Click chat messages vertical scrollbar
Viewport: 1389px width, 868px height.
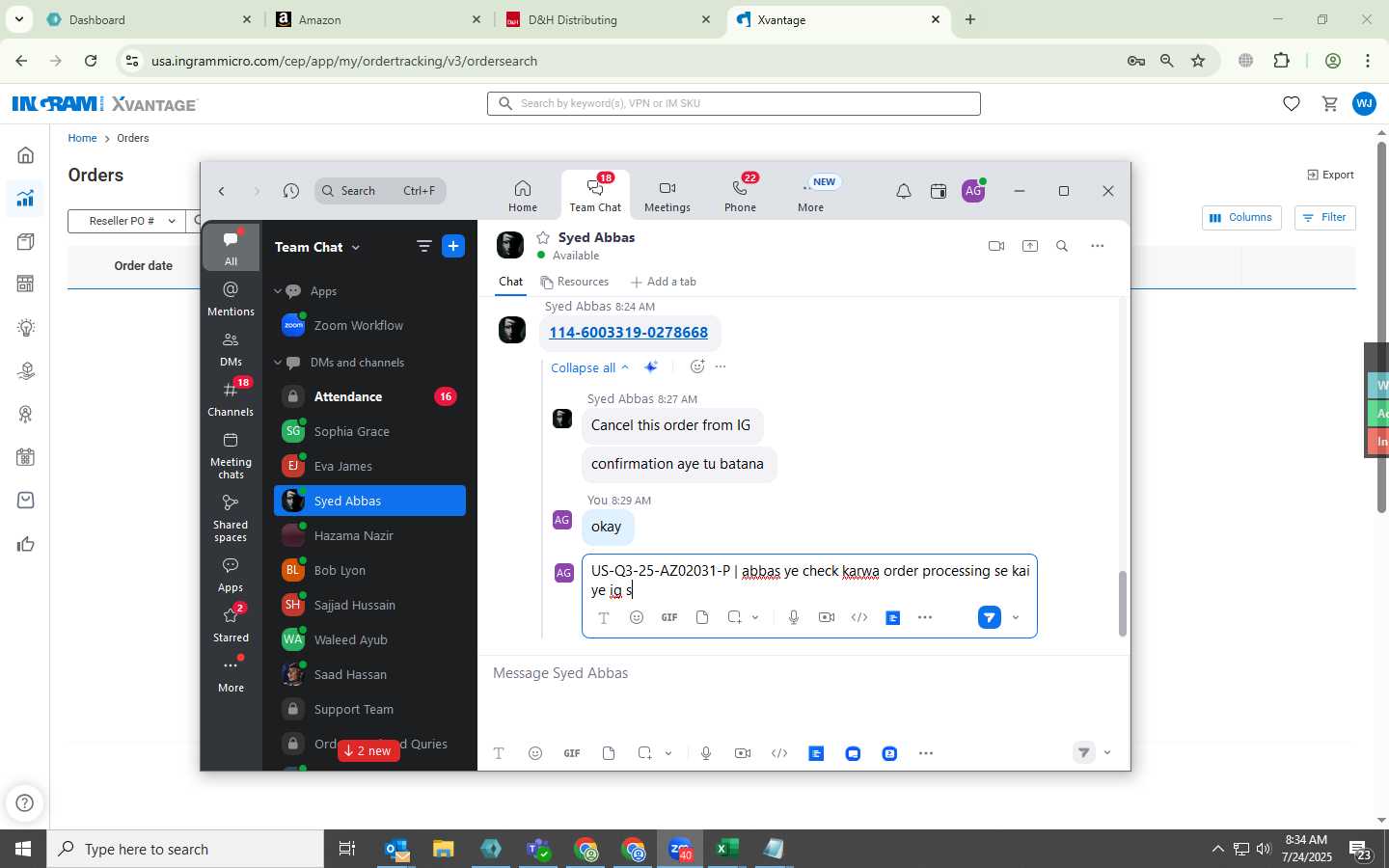point(1122,604)
